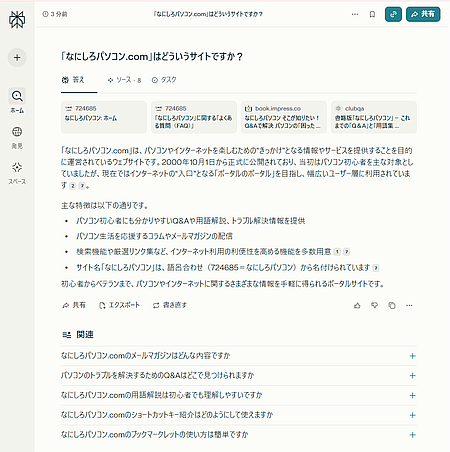
Task: Switch to the タスク tab
Action: coord(164,80)
